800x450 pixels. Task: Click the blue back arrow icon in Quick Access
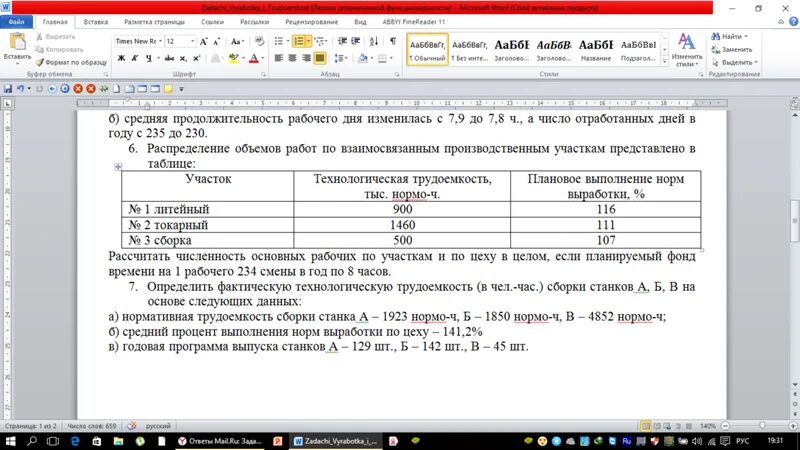pyautogui.click(x=52, y=89)
